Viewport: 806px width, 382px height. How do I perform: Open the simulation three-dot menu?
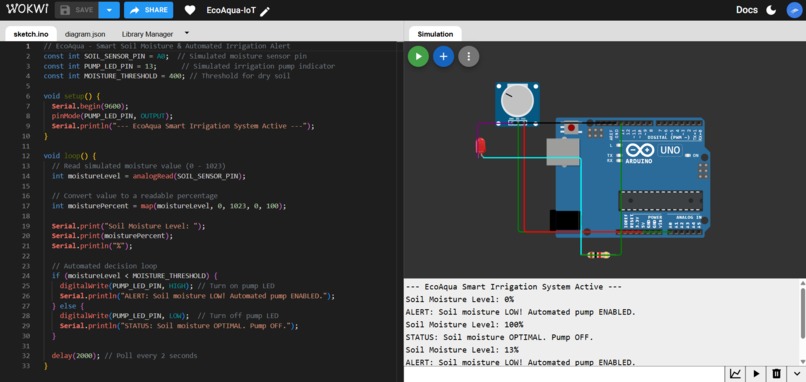coord(469,57)
